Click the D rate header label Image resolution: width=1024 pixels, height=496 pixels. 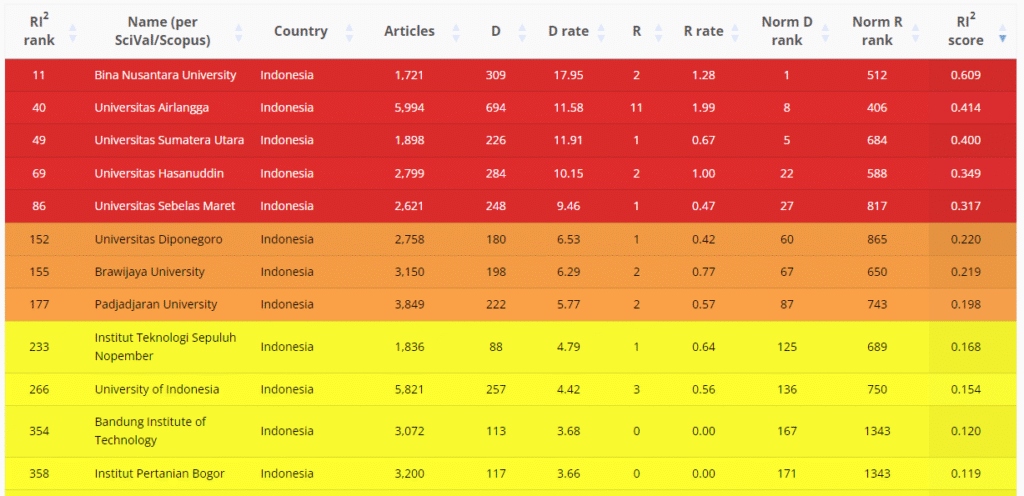(x=568, y=31)
